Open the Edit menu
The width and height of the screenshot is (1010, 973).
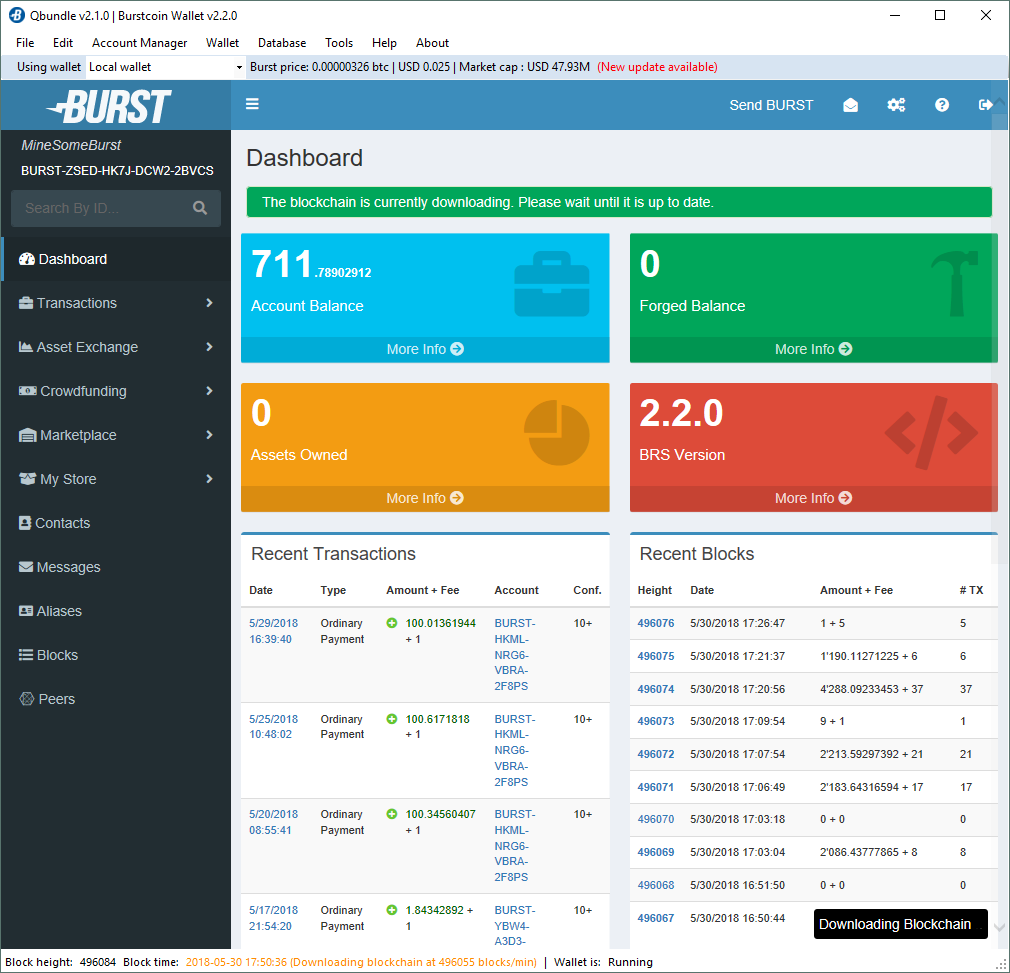coord(62,43)
